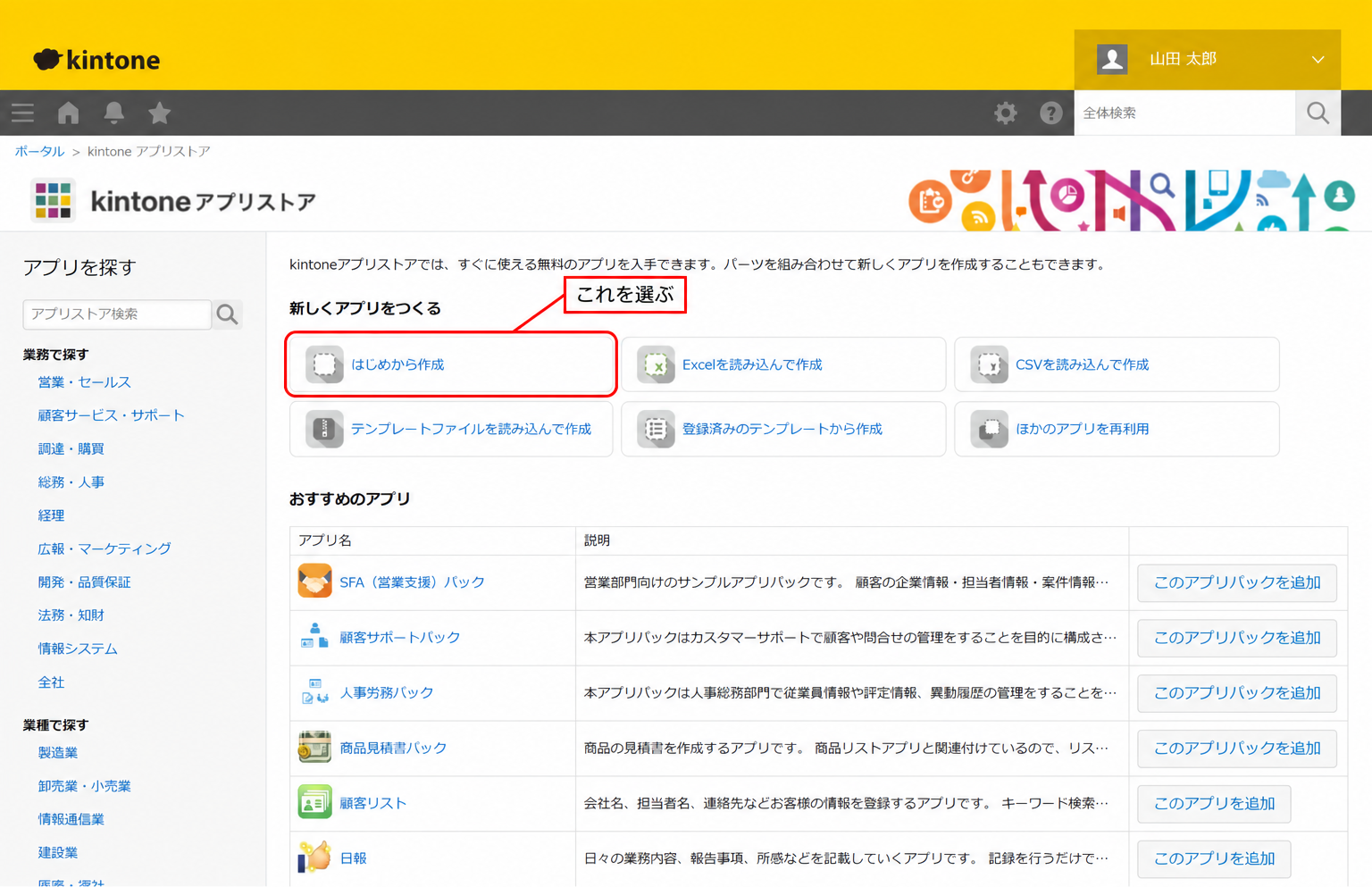The height and width of the screenshot is (887, 1372).
Task: Click the CSVを読み込んで作成 icon
Action: click(990, 364)
